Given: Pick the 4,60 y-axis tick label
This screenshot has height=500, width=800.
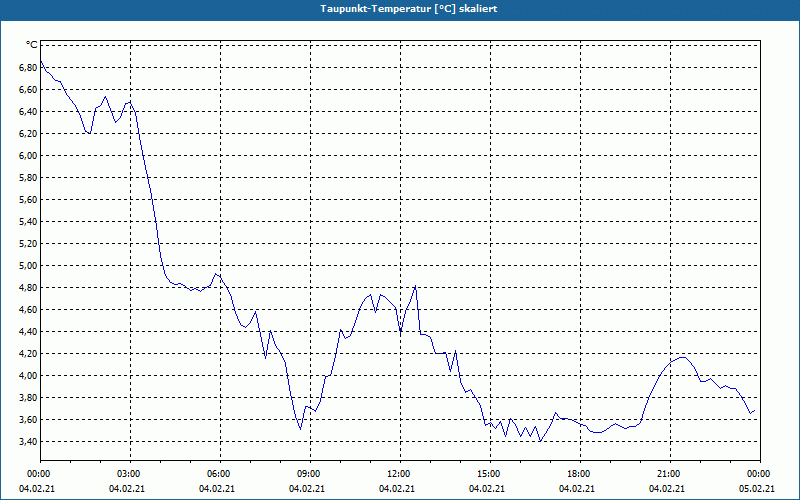Looking at the screenshot, I should point(28,309).
